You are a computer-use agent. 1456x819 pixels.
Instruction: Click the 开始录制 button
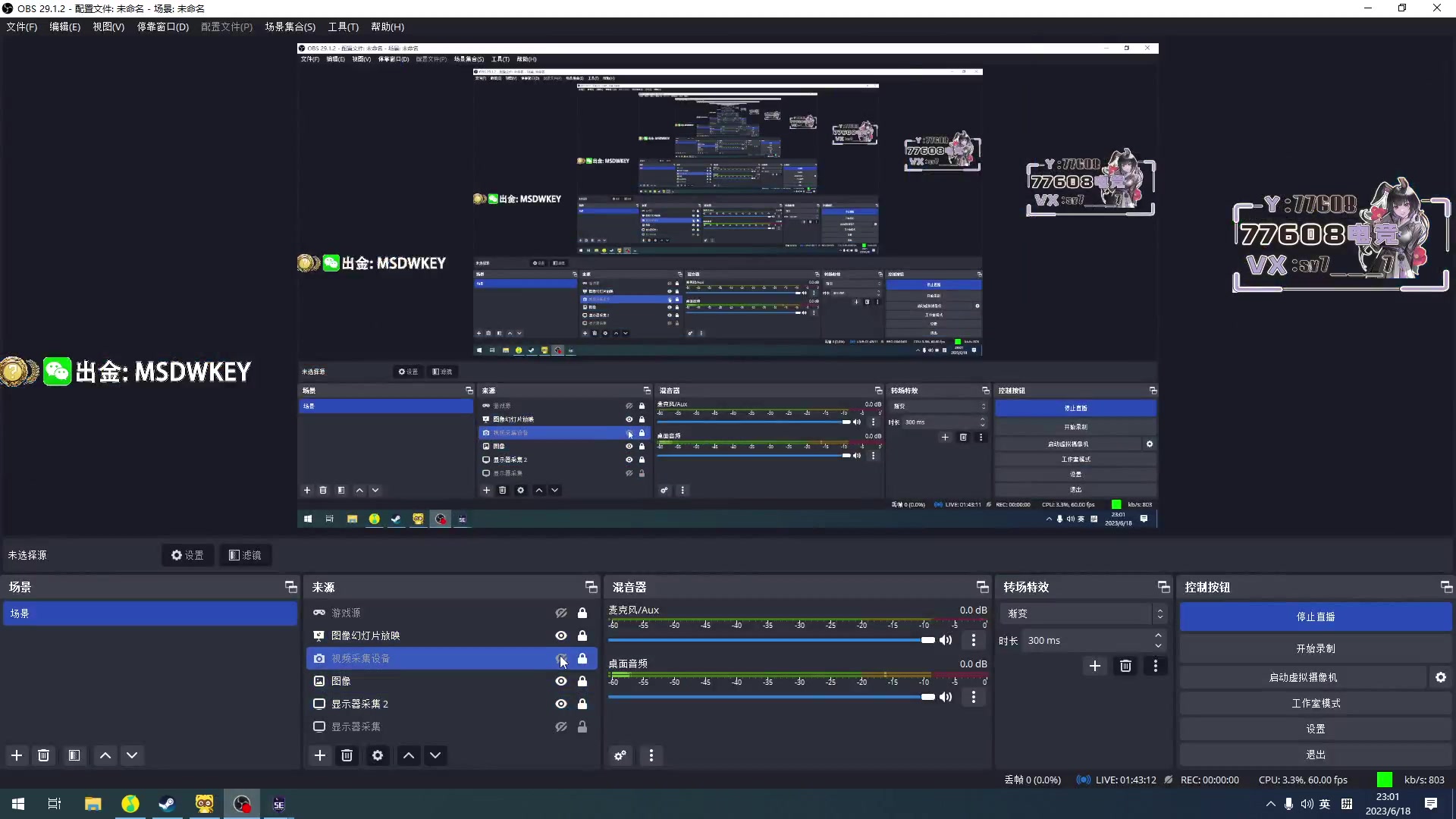click(x=1315, y=648)
